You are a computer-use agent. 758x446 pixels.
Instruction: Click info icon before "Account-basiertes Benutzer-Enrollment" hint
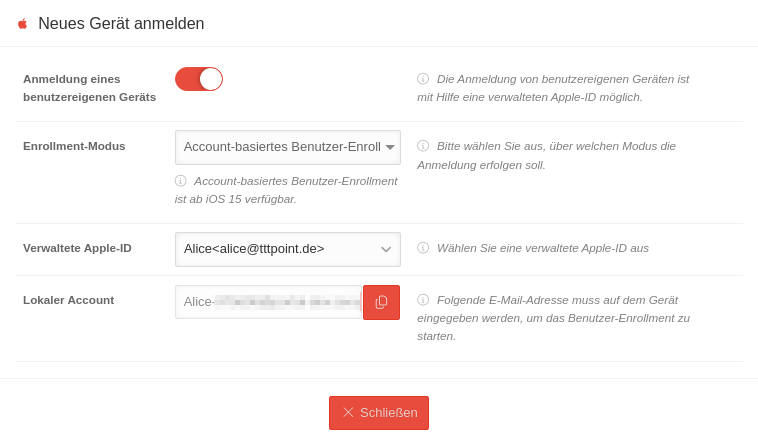[181, 181]
